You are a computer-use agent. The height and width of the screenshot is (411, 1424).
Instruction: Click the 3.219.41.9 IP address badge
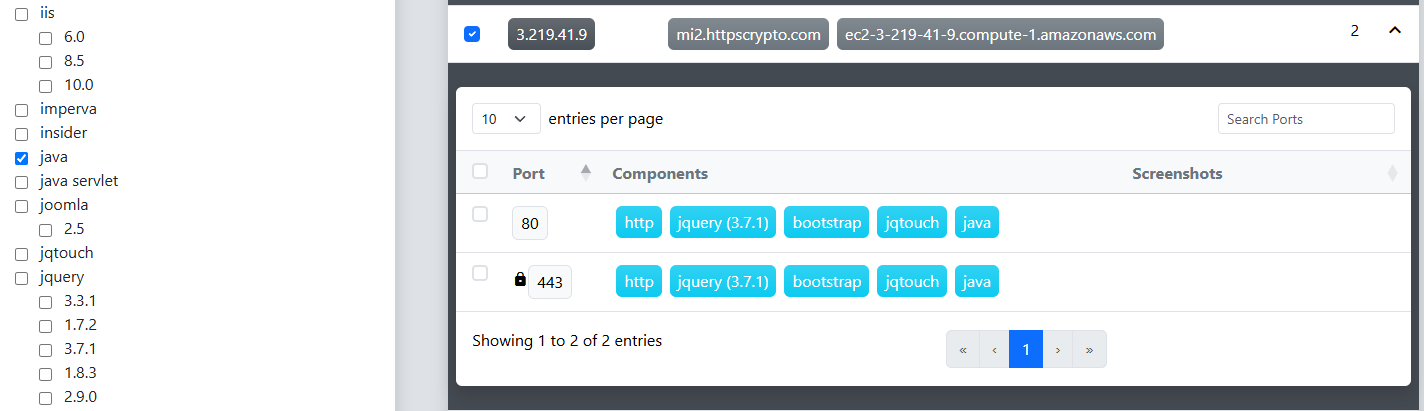(551, 34)
